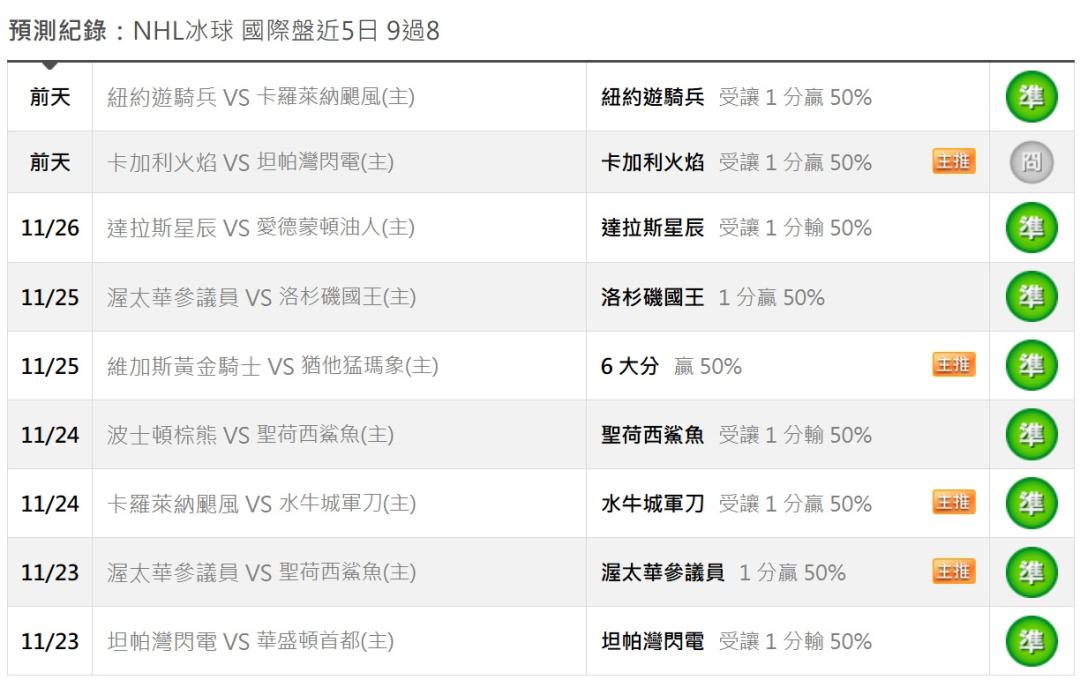Click the 預測紀錄 NHL冰球 國際盤 heading
The height and width of the screenshot is (680, 1080).
pyautogui.click(x=224, y=32)
